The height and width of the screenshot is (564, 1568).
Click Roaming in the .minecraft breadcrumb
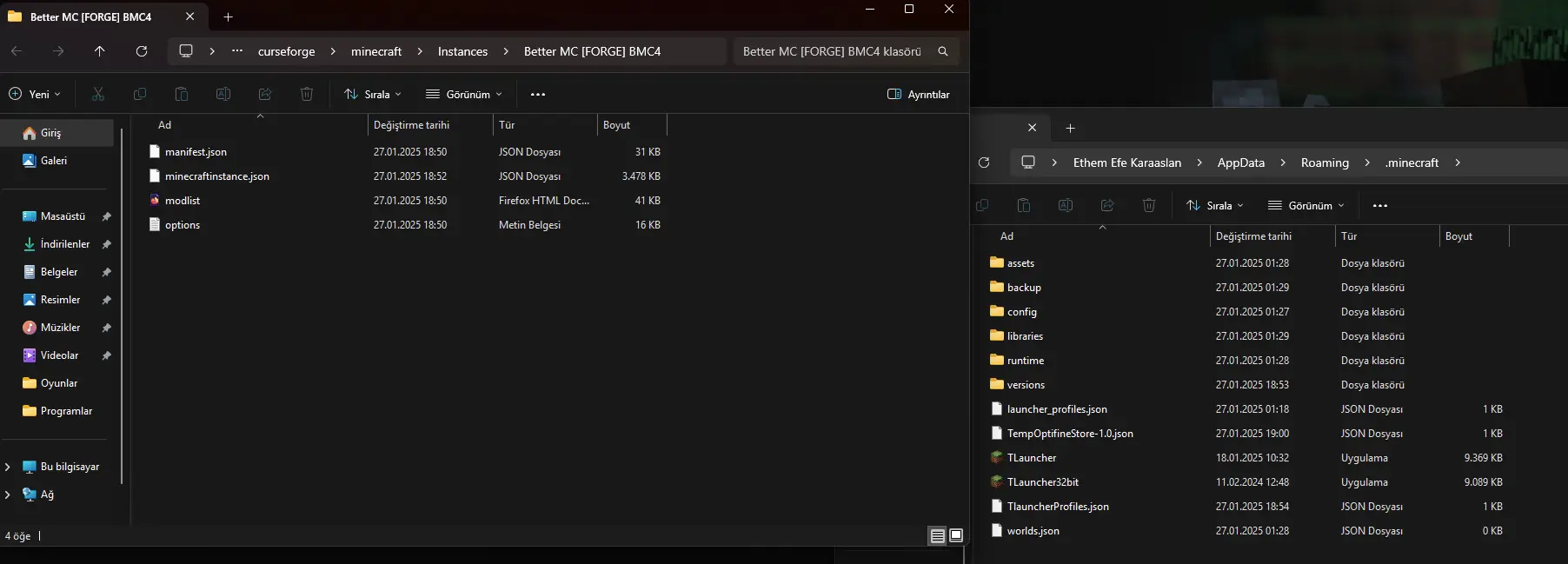(1325, 163)
